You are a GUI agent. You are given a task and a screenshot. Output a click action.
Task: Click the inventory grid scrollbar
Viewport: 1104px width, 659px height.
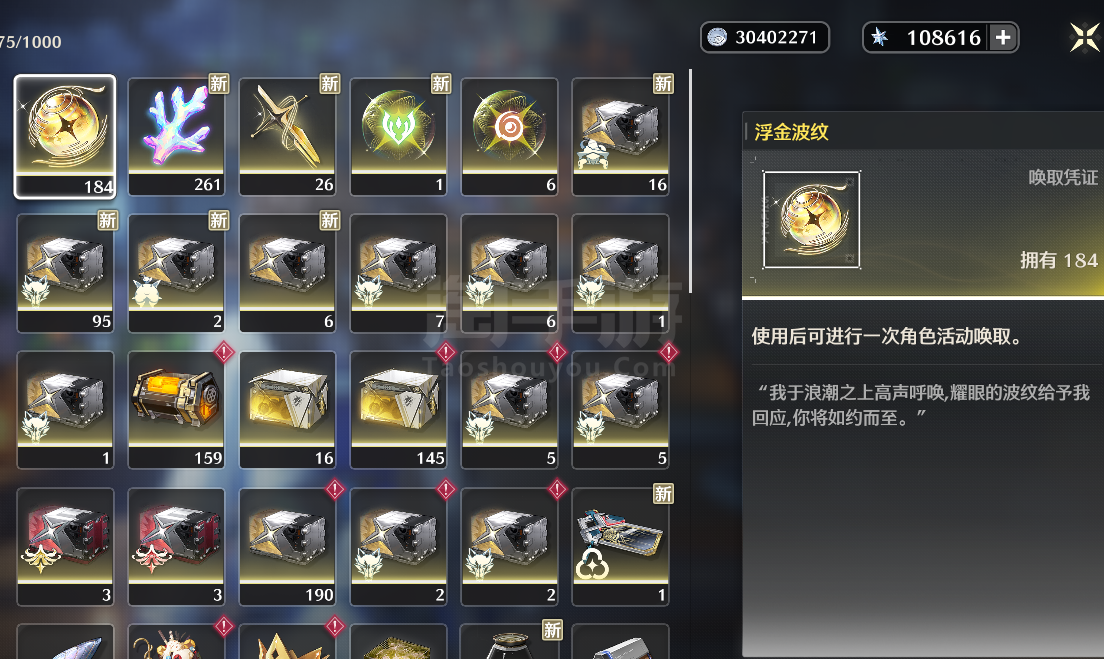pos(690,180)
